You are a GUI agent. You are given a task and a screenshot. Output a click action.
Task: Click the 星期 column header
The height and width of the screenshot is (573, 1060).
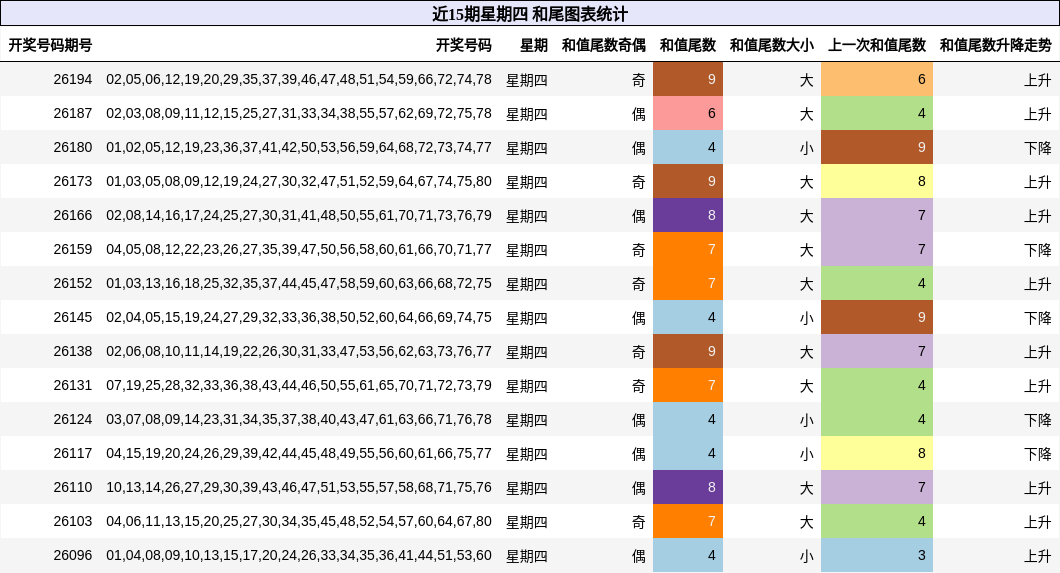point(533,45)
